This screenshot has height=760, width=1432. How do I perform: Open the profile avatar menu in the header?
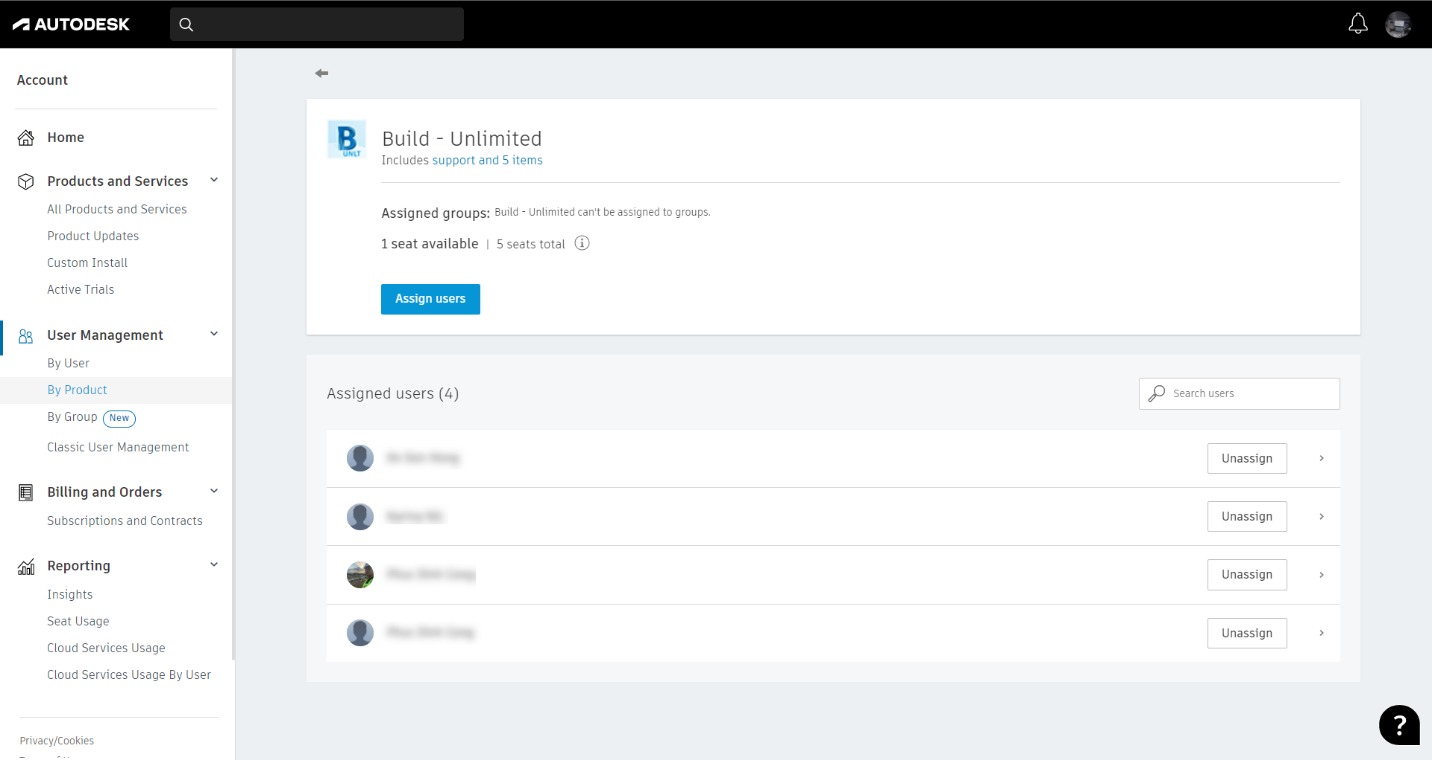[x=1398, y=25]
